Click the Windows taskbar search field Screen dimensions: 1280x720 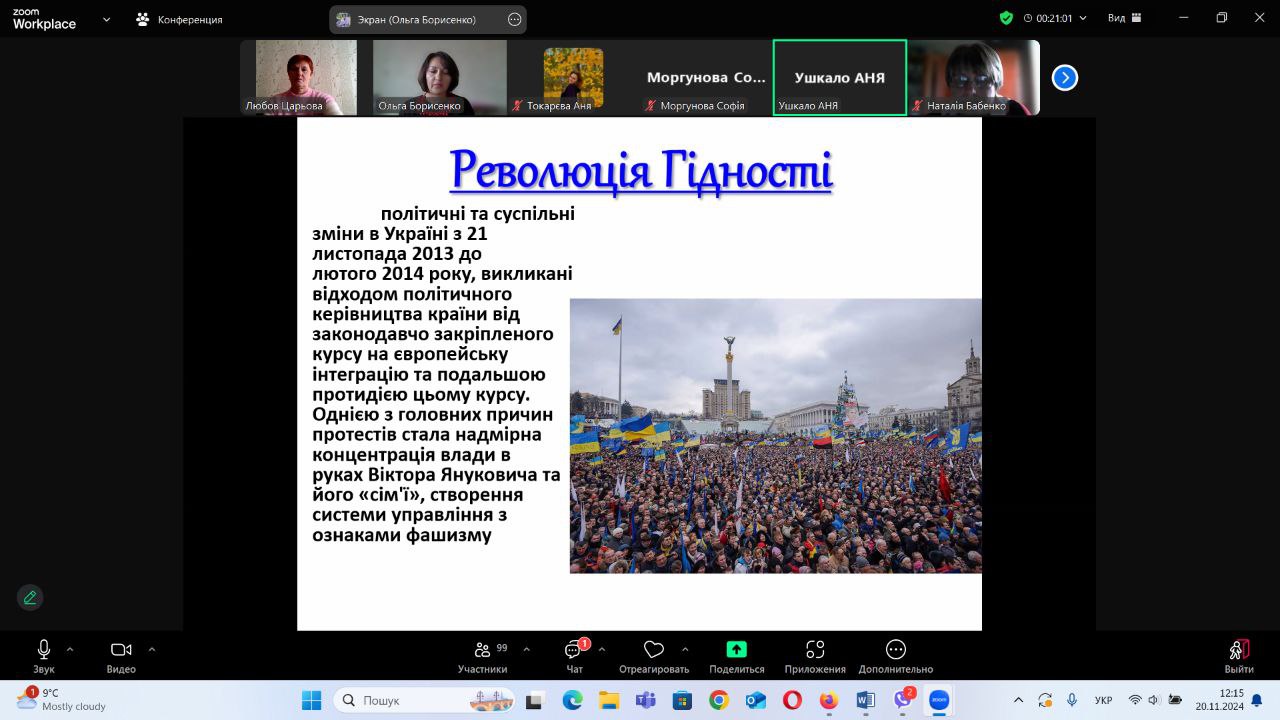pyautogui.click(x=424, y=700)
